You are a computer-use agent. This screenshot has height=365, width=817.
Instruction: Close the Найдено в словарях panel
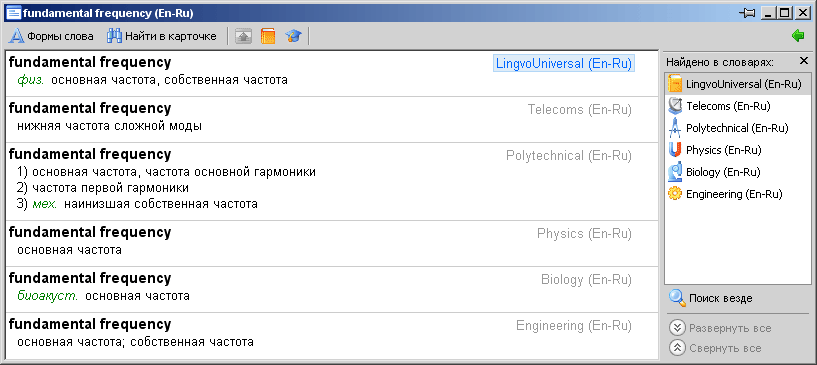click(803, 61)
